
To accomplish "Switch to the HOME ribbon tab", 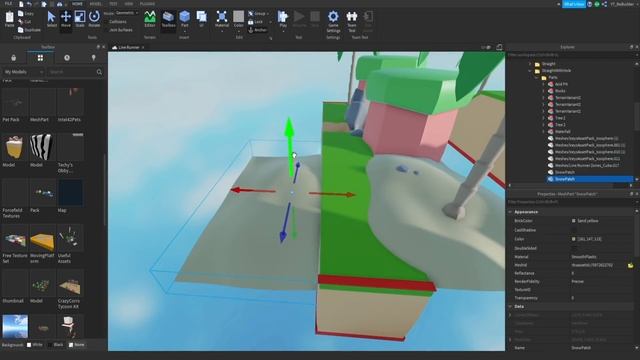I will pos(77,4).
